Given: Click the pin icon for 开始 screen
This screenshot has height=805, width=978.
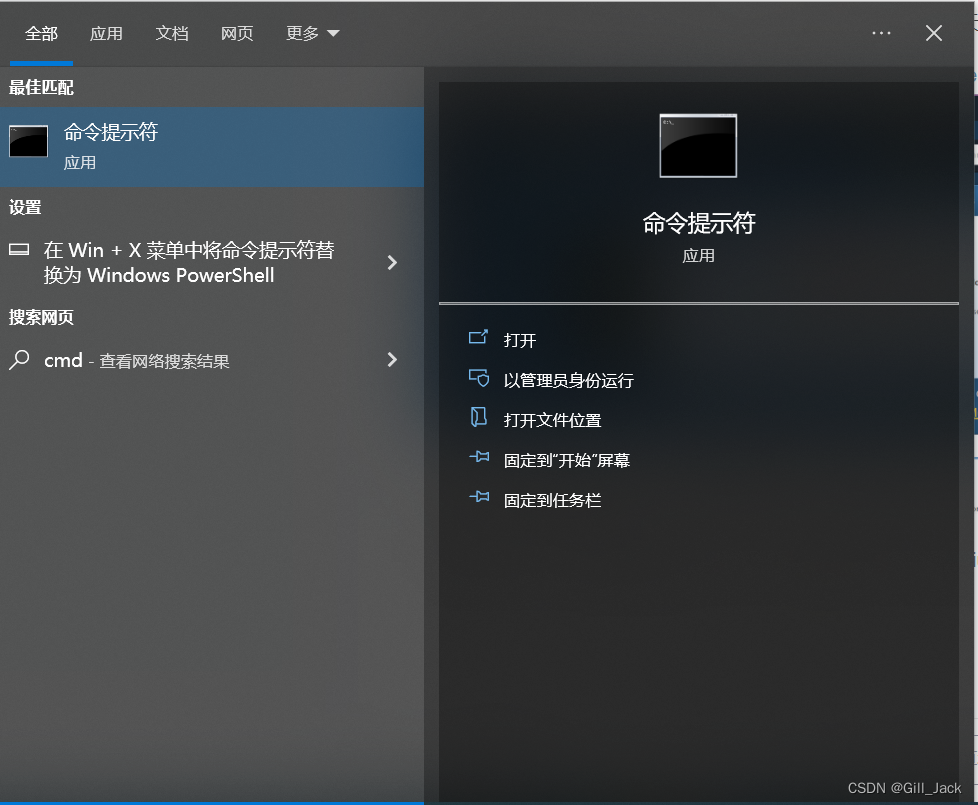Looking at the screenshot, I should click(479, 457).
